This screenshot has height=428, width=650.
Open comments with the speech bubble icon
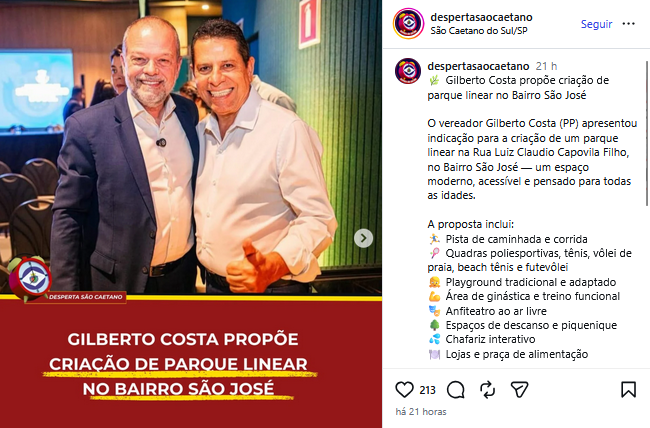pyautogui.click(x=456, y=390)
